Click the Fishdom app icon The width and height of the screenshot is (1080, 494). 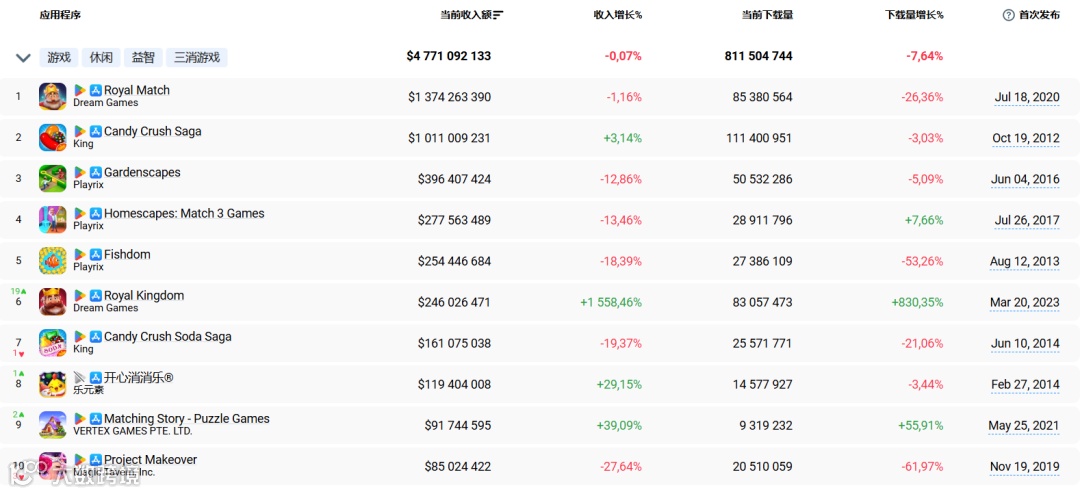point(53,261)
